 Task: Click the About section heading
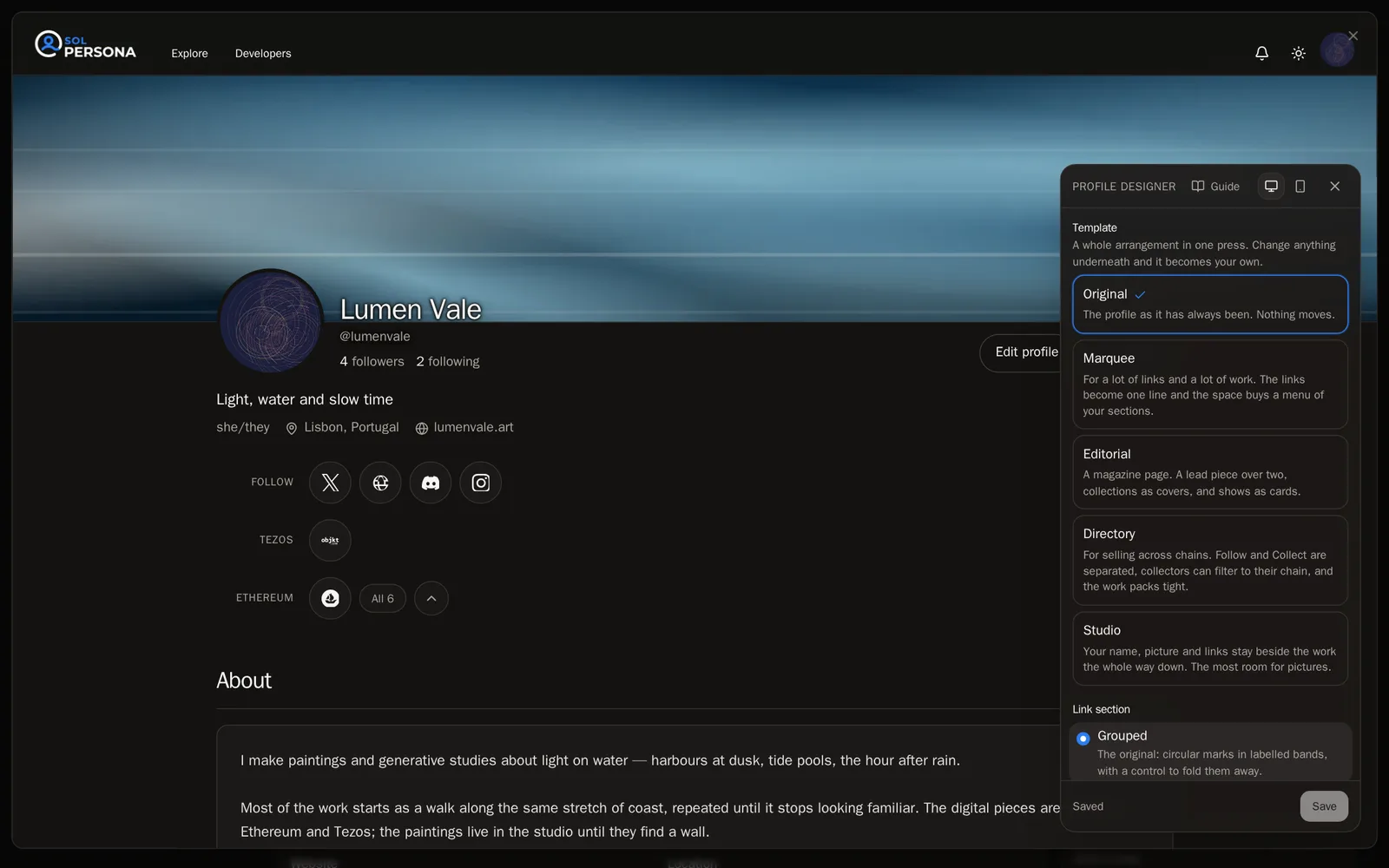pos(244,681)
